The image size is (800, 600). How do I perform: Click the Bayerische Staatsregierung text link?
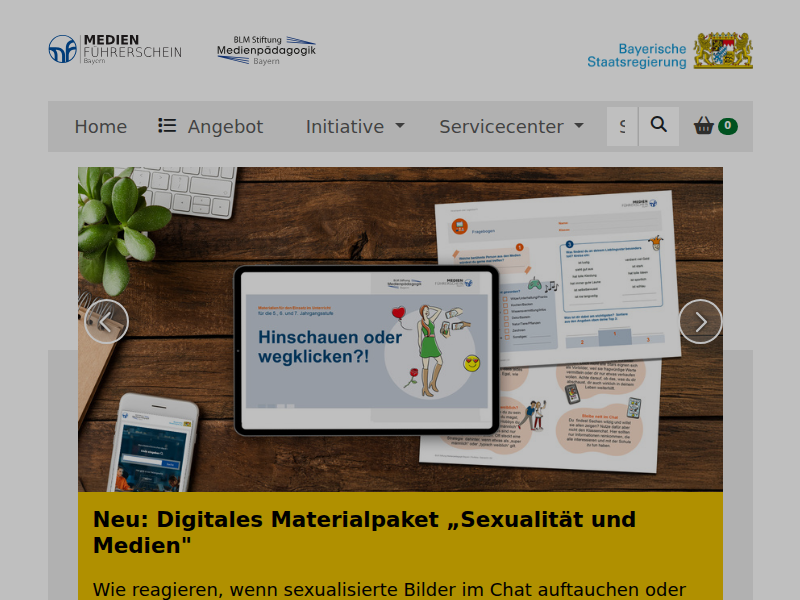click(x=637, y=56)
